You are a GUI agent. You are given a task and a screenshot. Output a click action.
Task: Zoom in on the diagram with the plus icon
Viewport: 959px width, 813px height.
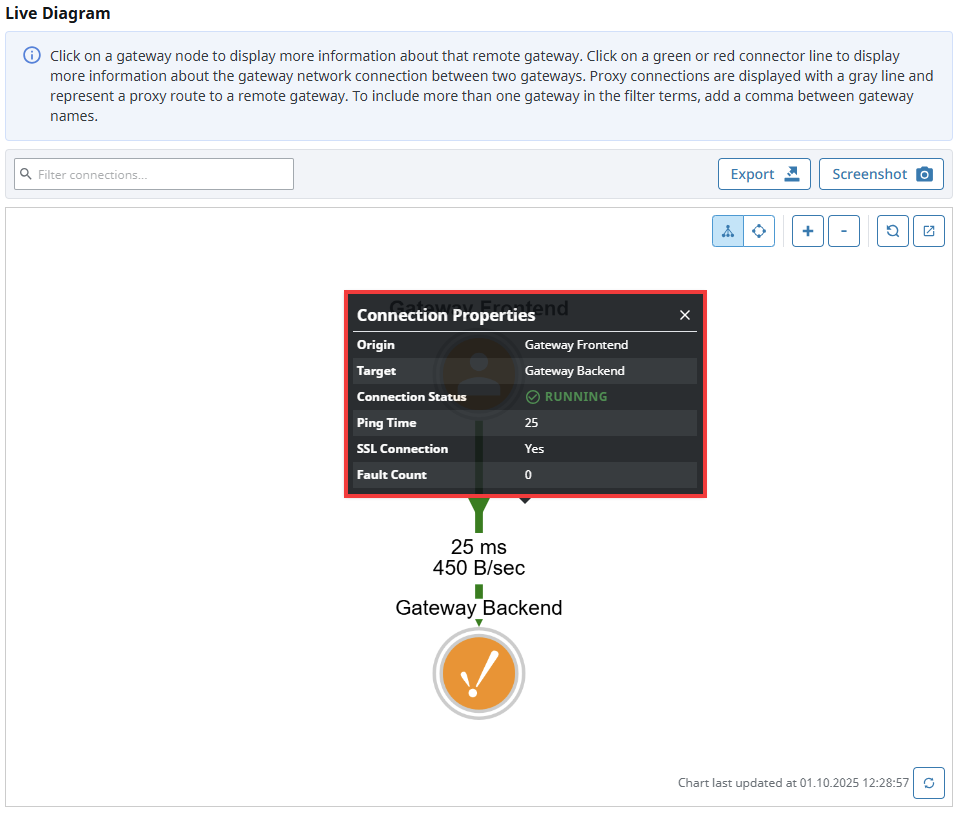tap(807, 231)
